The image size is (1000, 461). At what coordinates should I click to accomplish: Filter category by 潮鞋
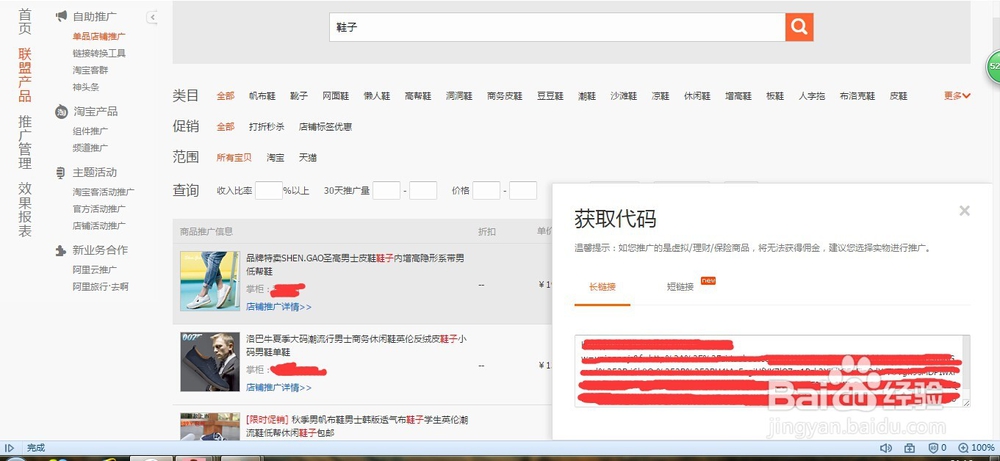[587, 96]
